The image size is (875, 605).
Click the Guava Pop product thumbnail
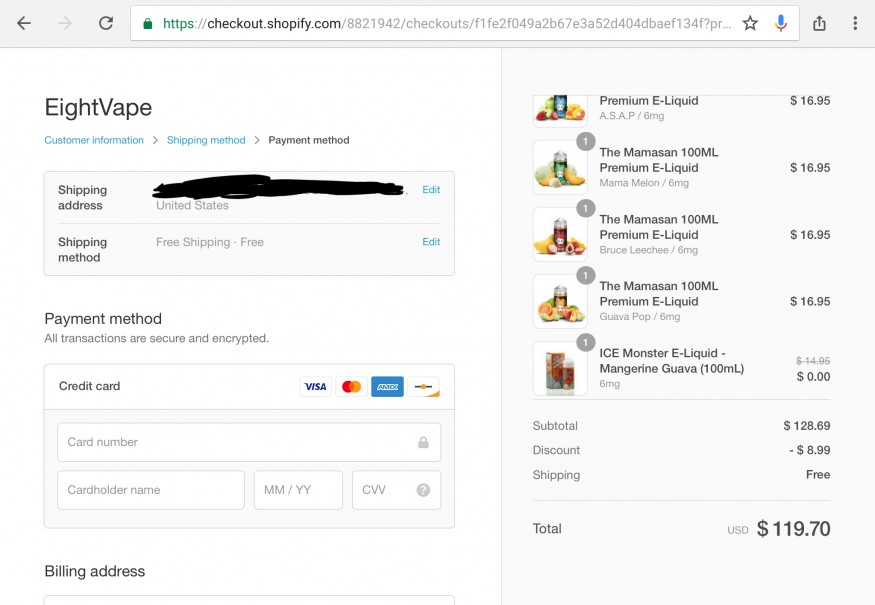(560, 301)
